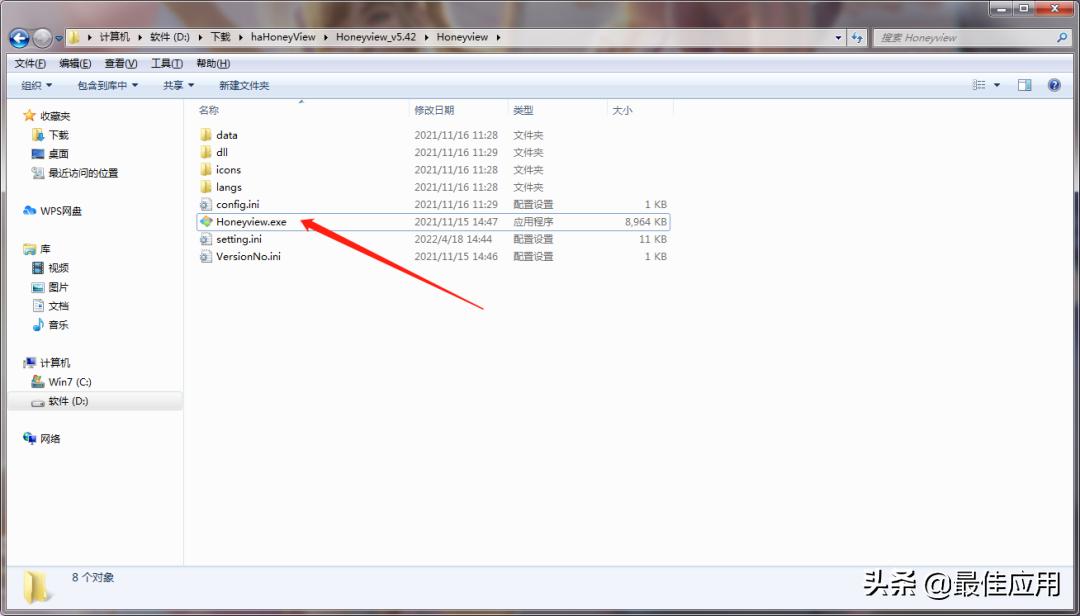Select Win7 (C:) drive in sidebar
The height and width of the screenshot is (616, 1080).
pyautogui.click(x=70, y=382)
